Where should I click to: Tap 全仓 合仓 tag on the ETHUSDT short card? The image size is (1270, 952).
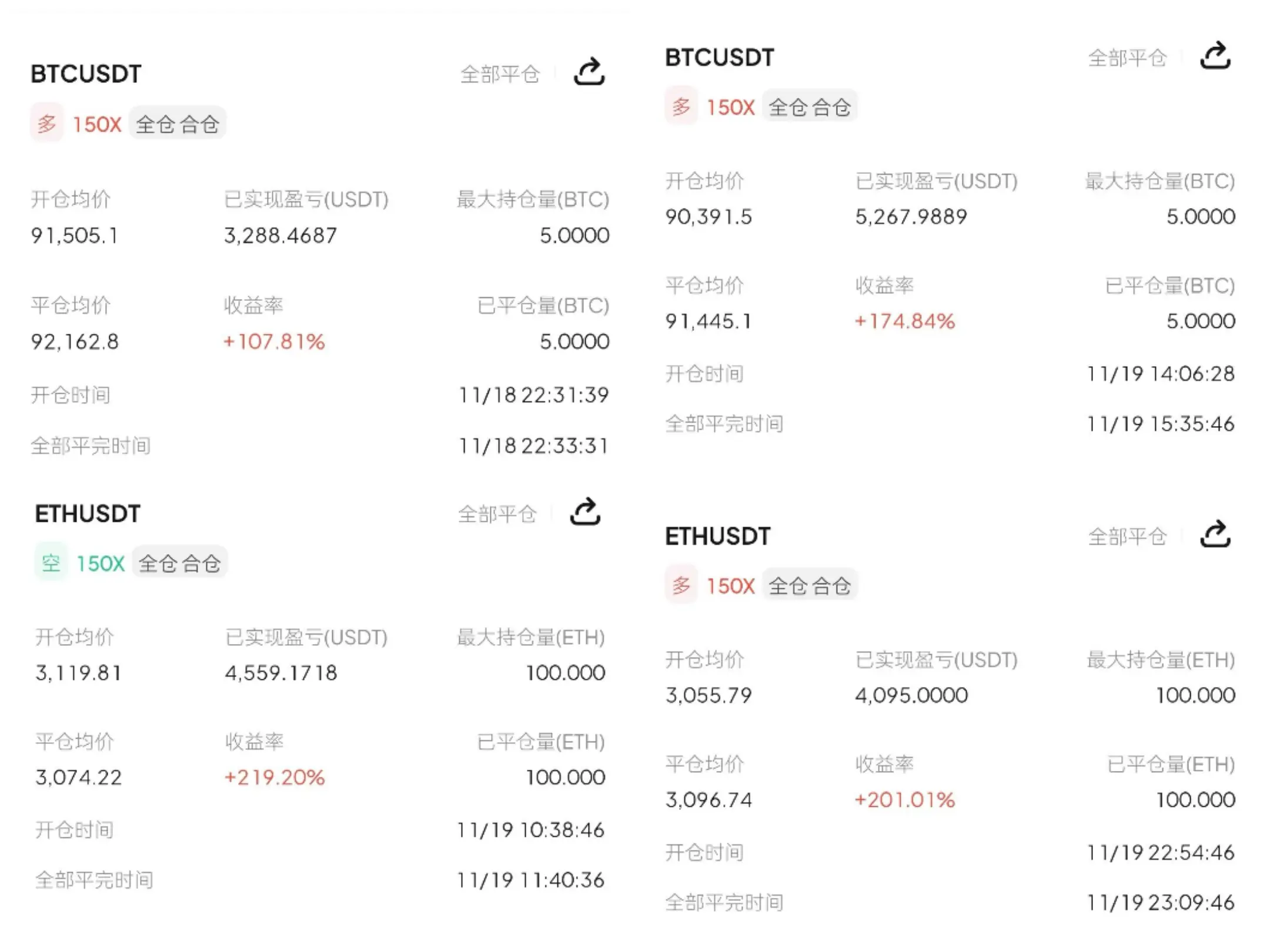[179, 563]
